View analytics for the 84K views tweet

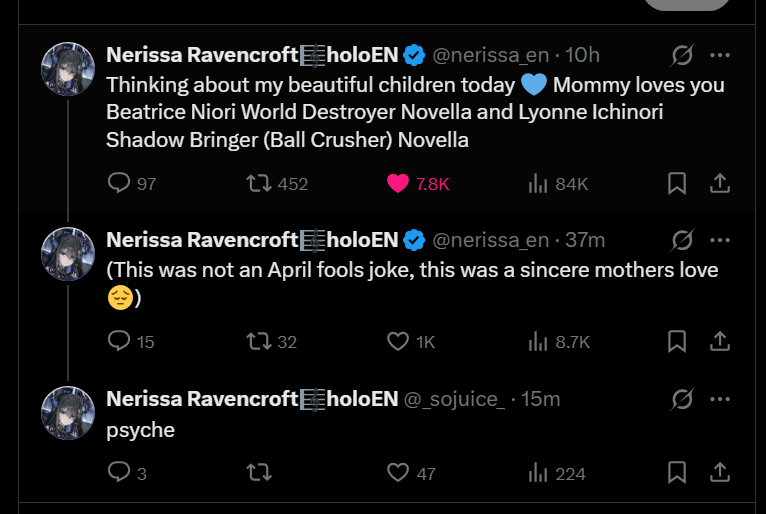coord(538,183)
